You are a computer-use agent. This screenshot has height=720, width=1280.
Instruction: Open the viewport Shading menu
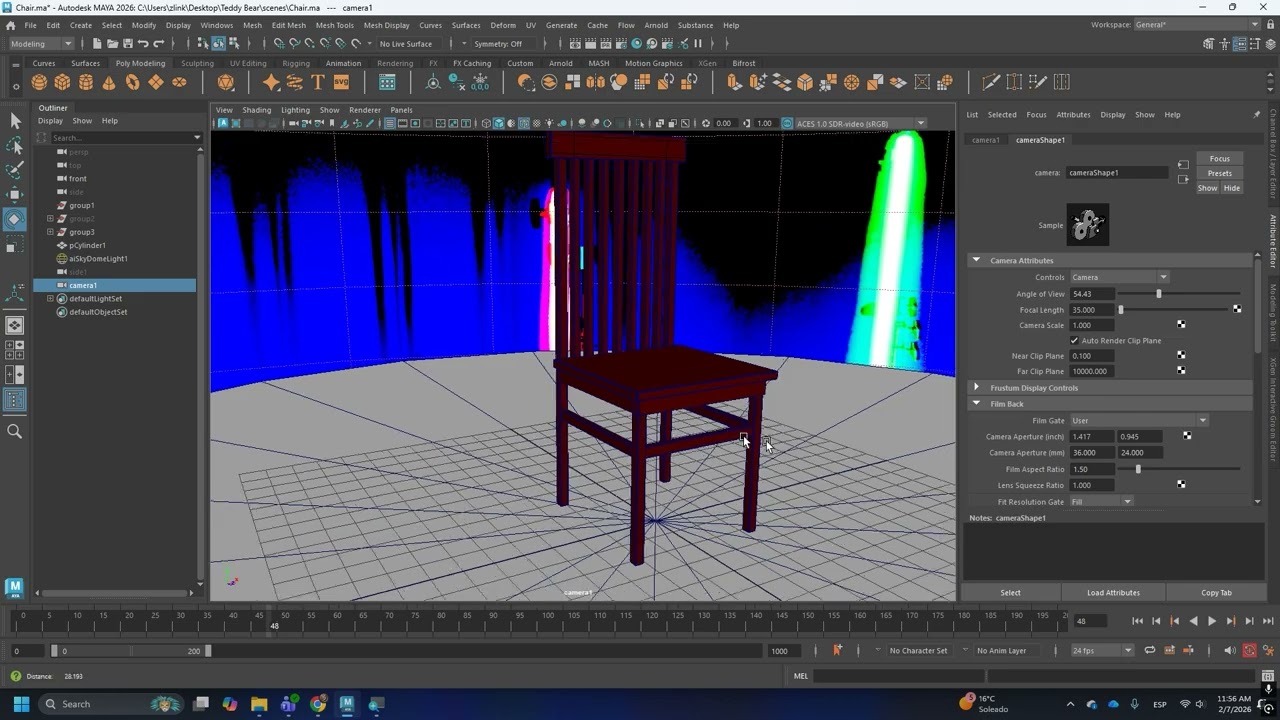[x=256, y=110]
